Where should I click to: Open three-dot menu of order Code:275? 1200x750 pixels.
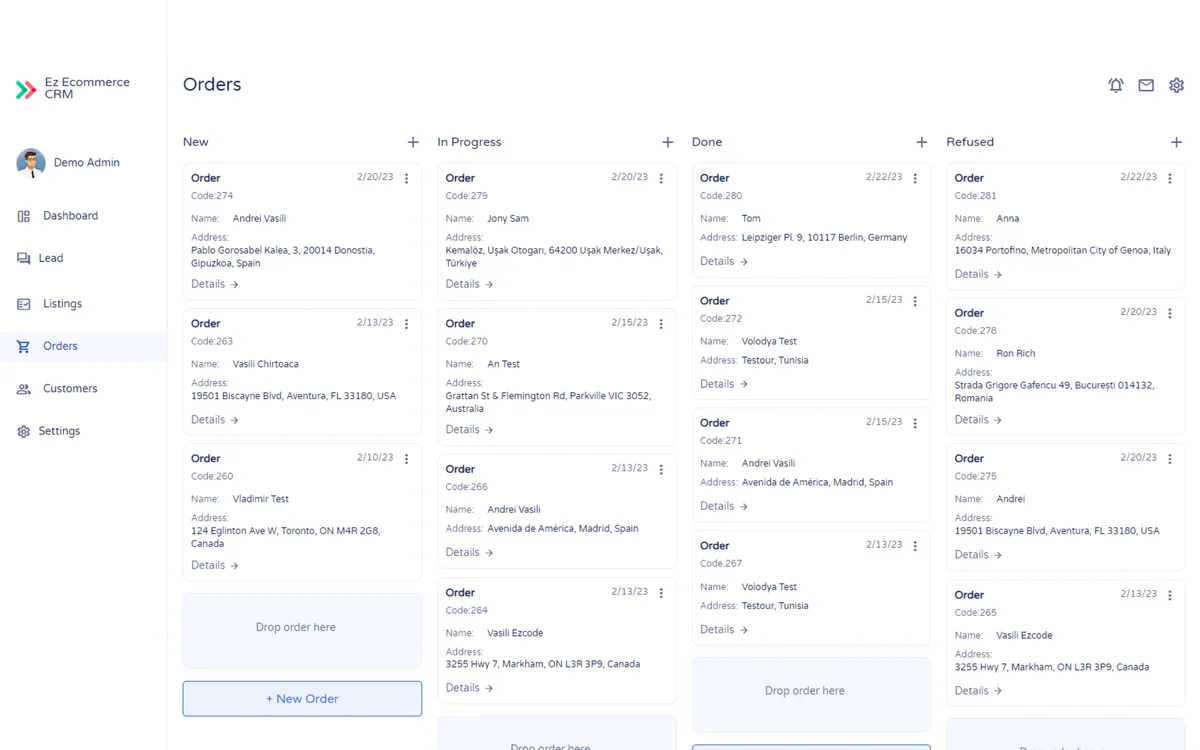point(1170,460)
